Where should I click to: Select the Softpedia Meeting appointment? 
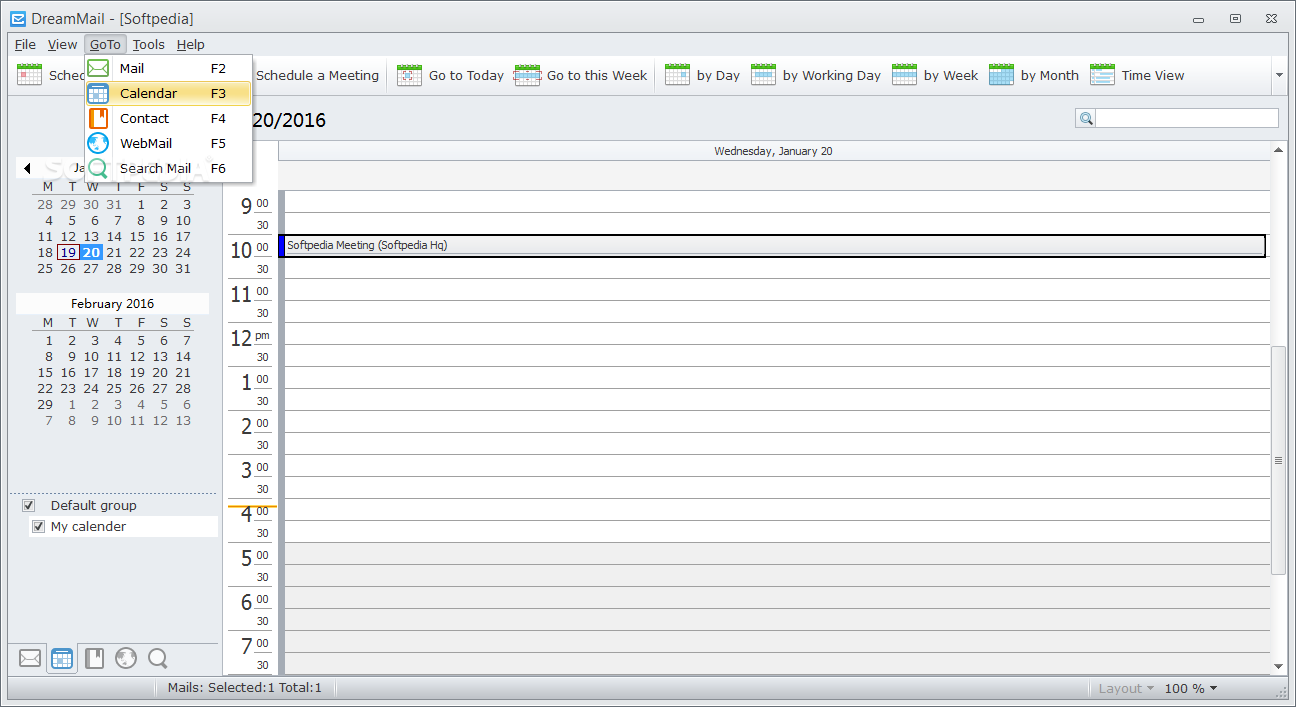(x=772, y=246)
